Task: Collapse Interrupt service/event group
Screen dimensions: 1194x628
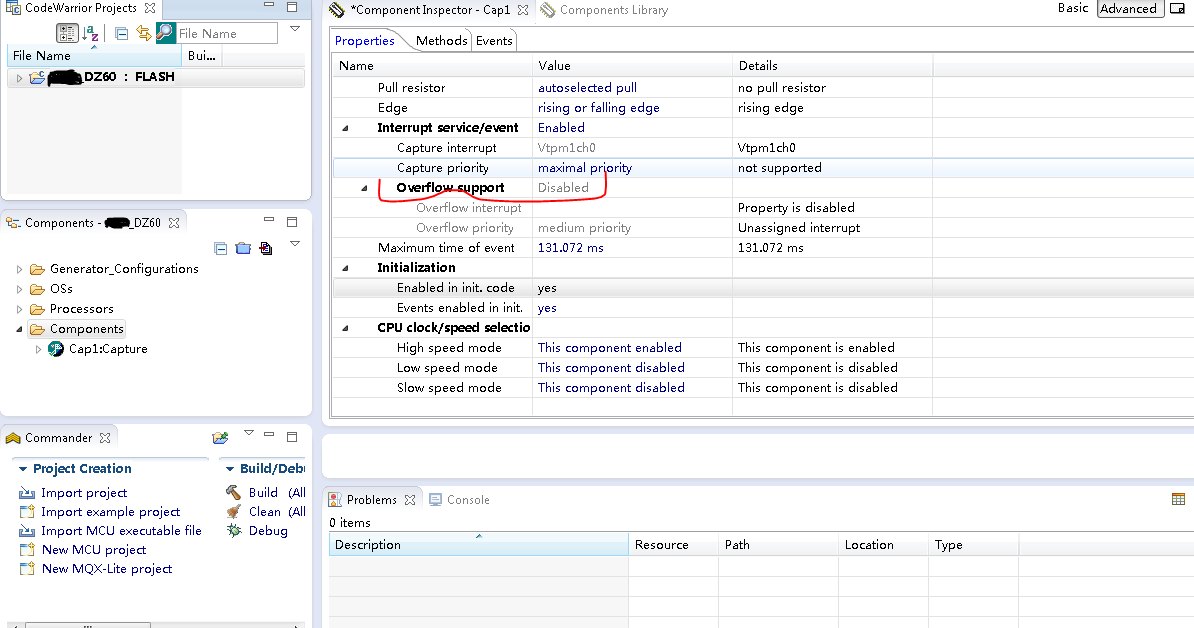Action: (x=345, y=128)
